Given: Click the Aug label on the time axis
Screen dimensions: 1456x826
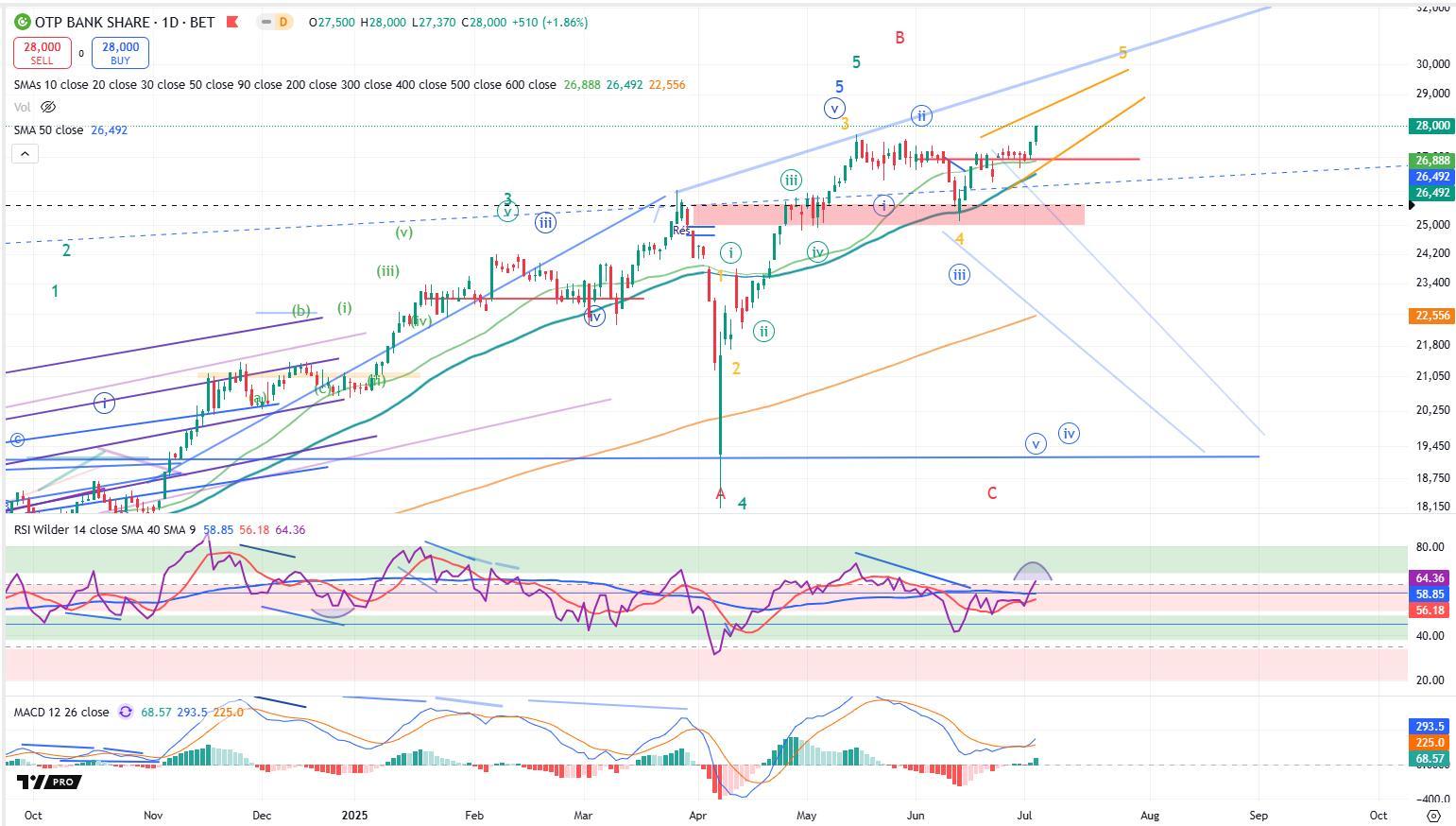Looking at the screenshot, I should point(1150,815).
